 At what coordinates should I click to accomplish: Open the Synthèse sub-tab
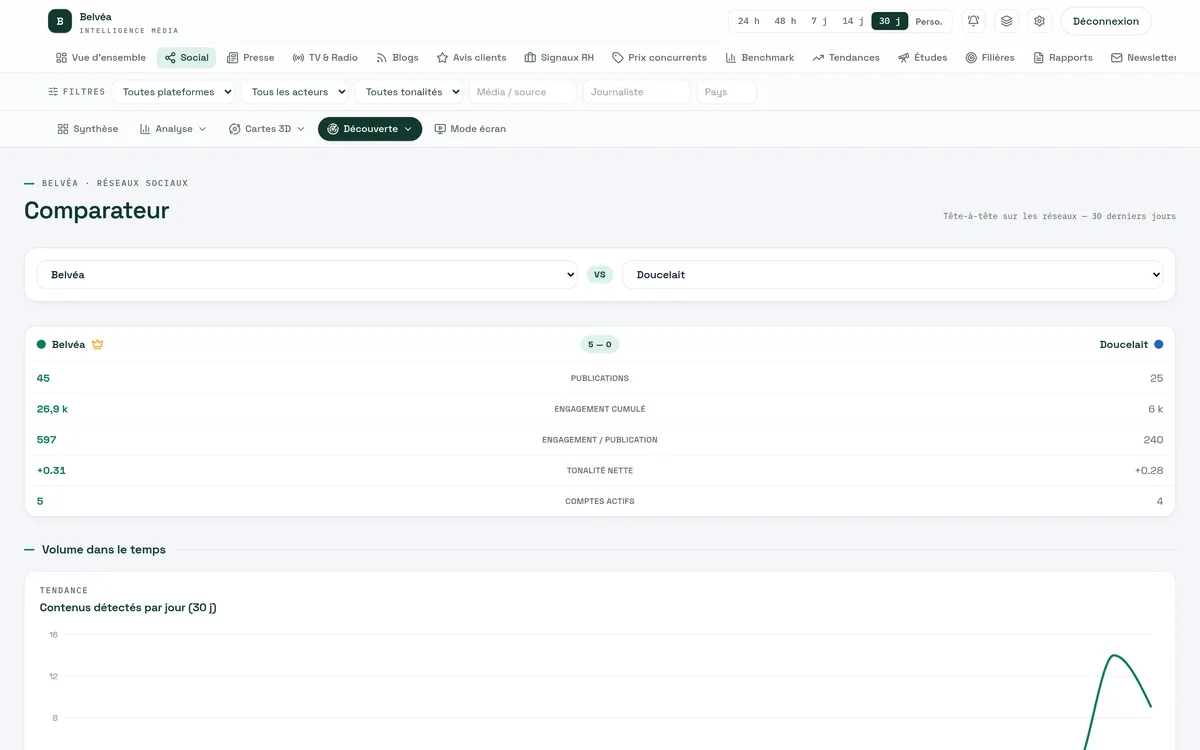88,129
